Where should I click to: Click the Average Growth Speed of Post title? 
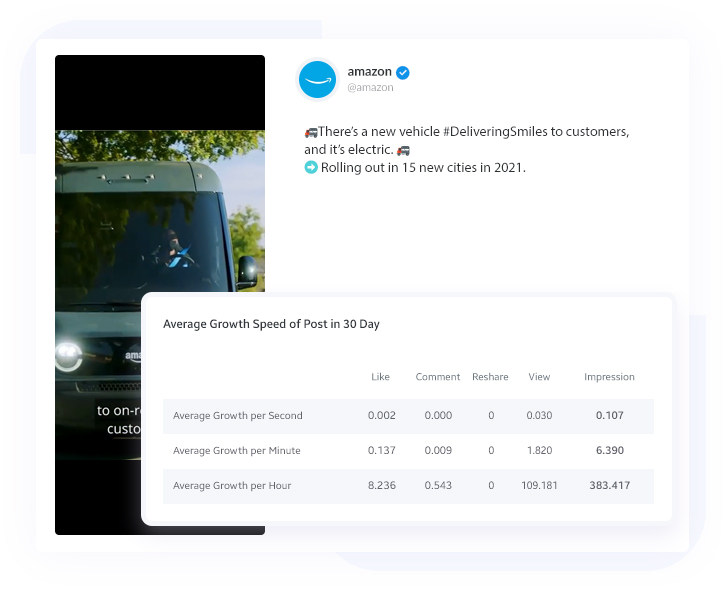(271, 324)
